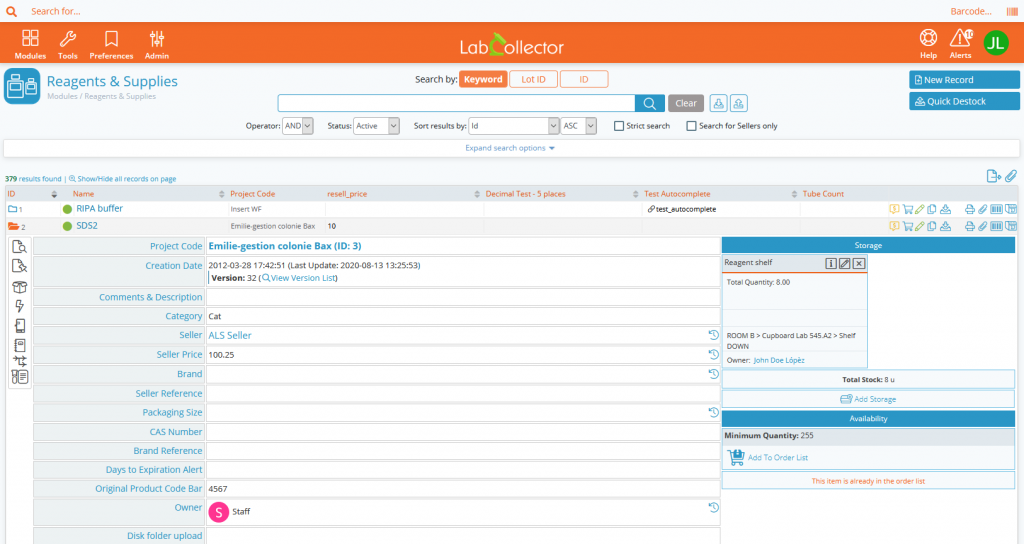Click RIPA buffer row barcode icon
This screenshot has height=544, width=1024.
tap(997, 209)
